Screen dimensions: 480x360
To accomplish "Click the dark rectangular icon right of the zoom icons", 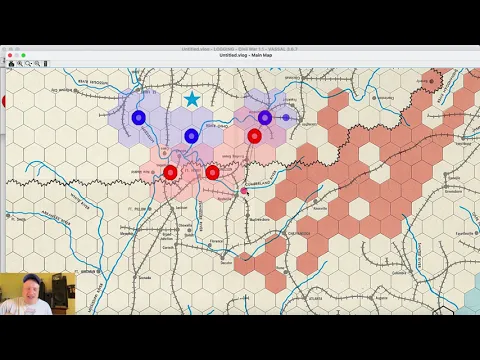I will (45, 64).
